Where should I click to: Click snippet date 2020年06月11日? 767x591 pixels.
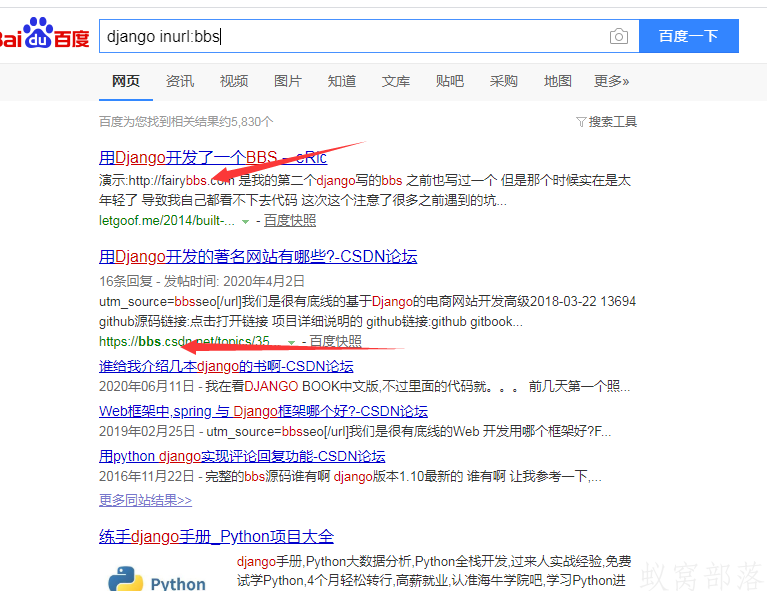tap(146, 386)
